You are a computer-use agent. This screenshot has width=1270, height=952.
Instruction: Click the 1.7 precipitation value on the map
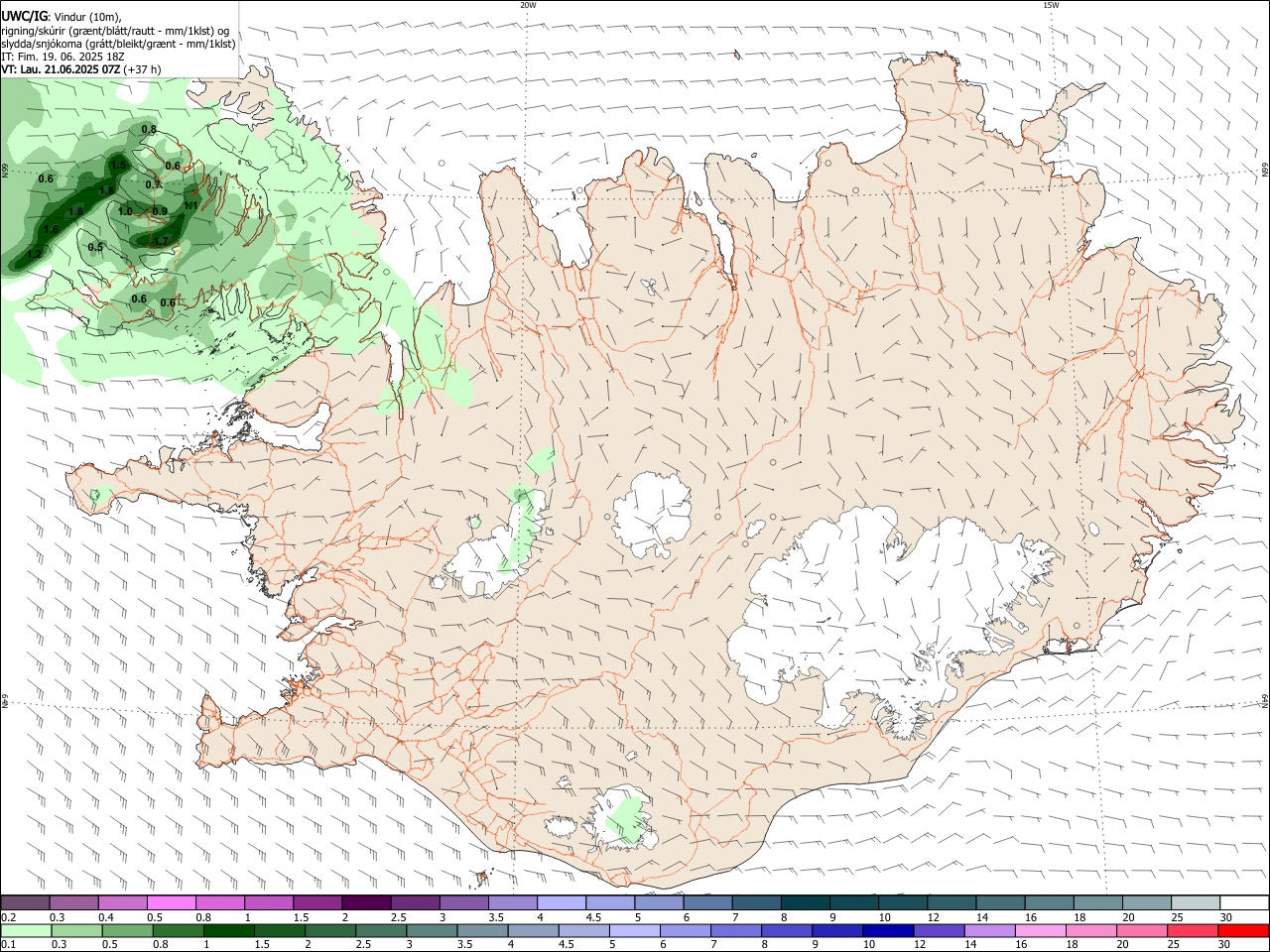pyautogui.click(x=161, y=241)
